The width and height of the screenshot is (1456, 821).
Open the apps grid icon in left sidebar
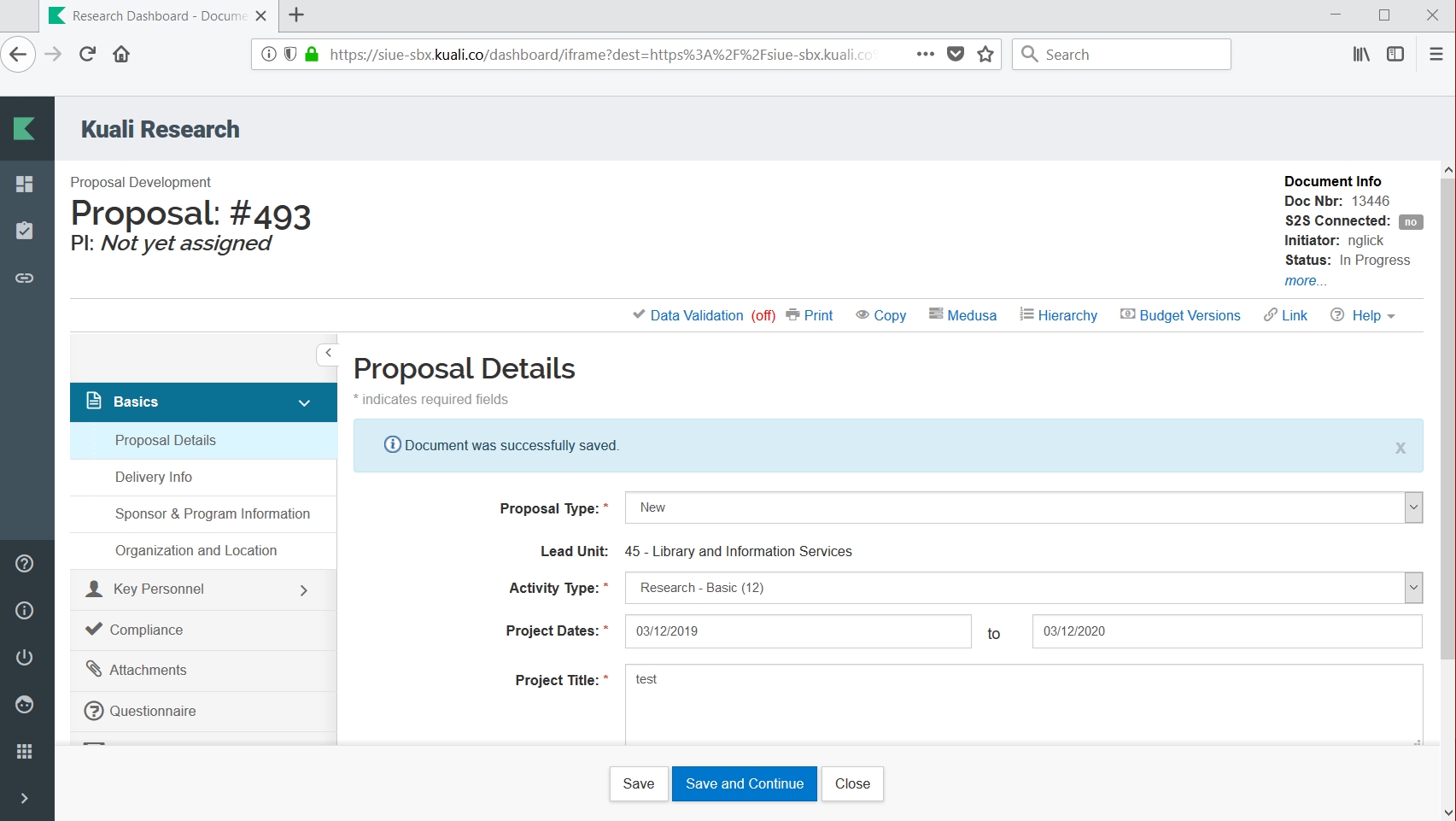(x=25, y=751)
